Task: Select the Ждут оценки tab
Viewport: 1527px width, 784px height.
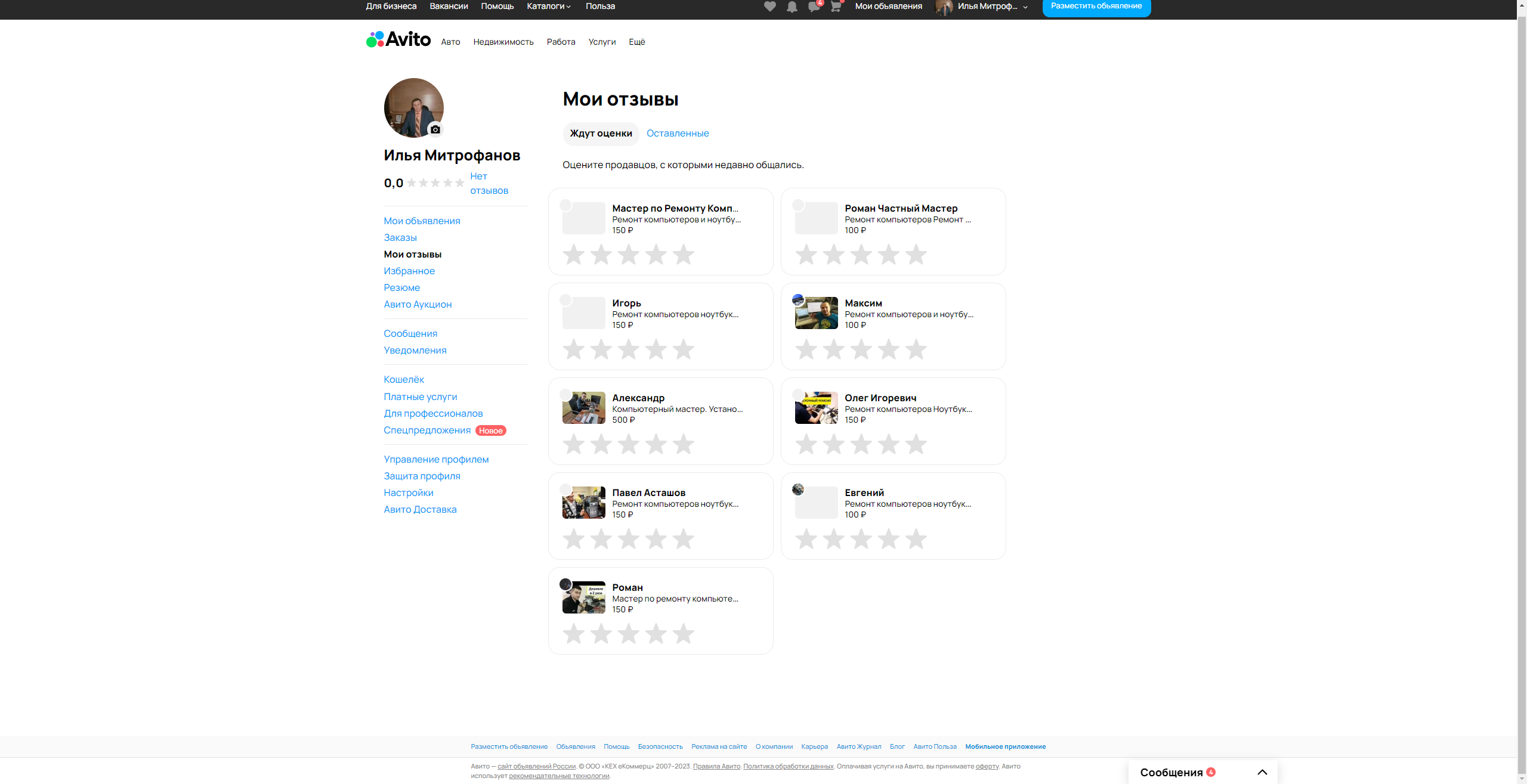Action: tap(601, 134)
